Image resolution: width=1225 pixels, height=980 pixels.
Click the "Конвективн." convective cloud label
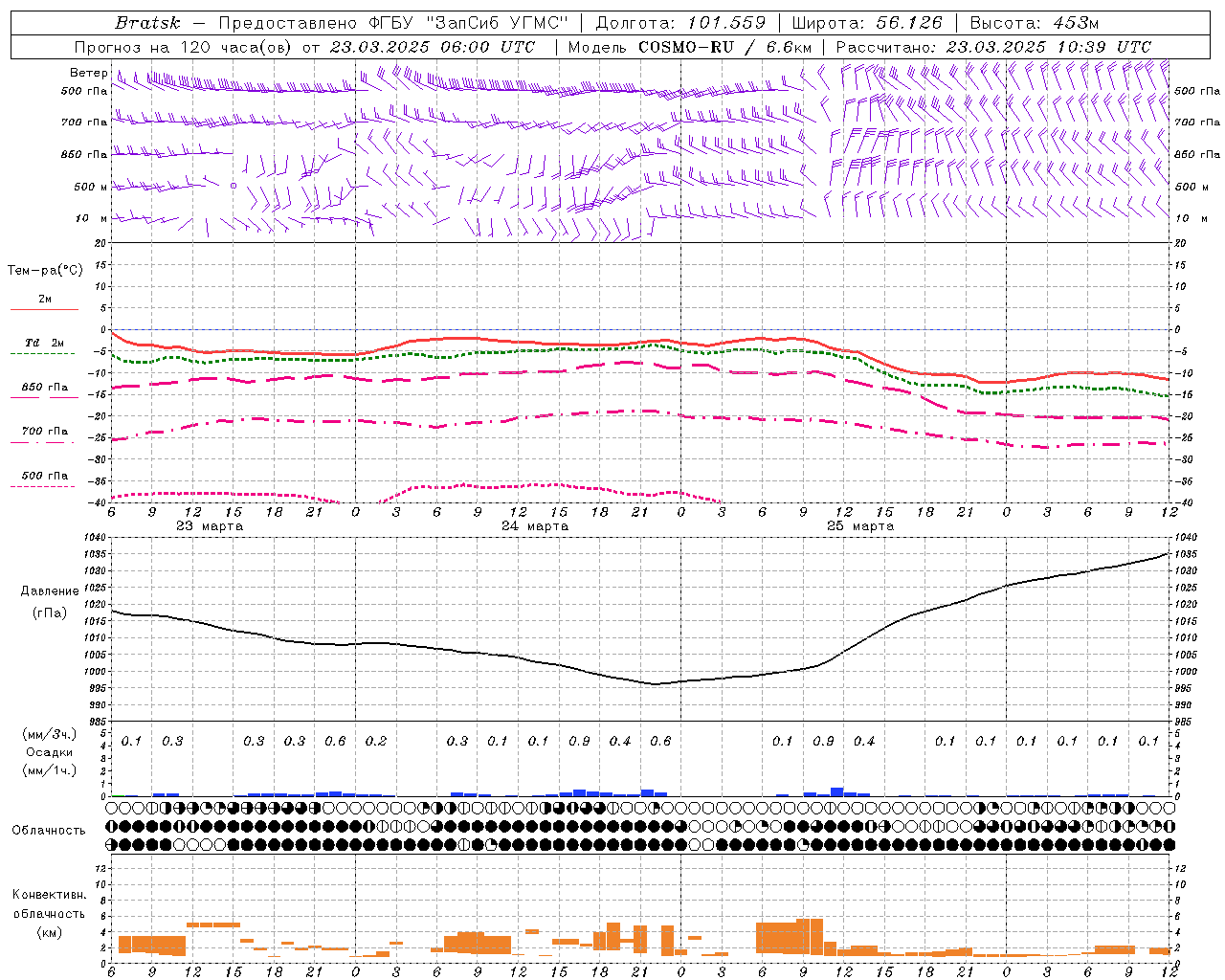(x=50, y=895)
